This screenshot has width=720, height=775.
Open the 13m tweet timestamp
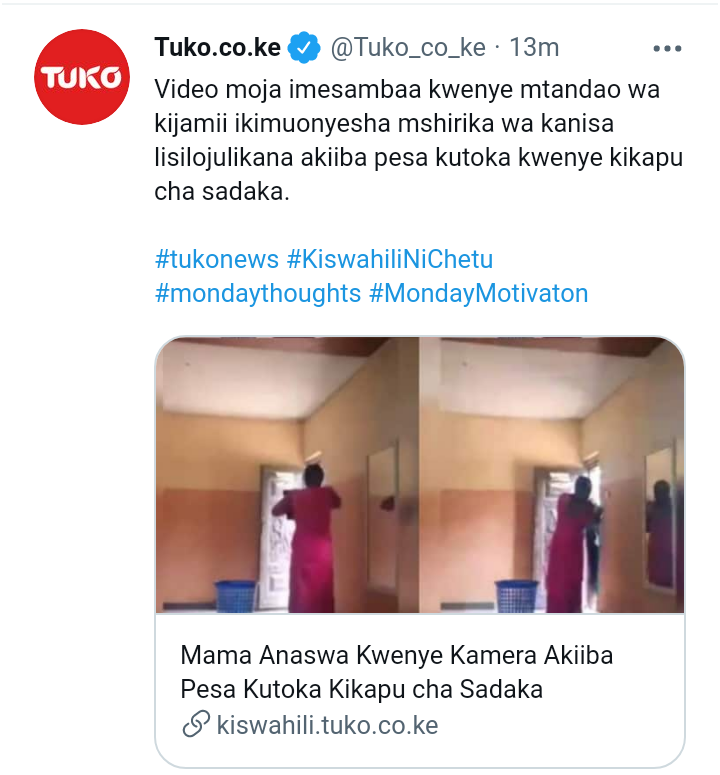(534, 48)
